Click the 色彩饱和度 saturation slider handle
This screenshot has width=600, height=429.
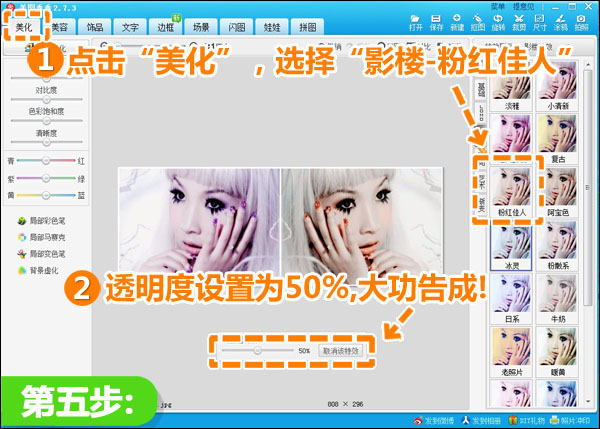(x=47, y=121)
